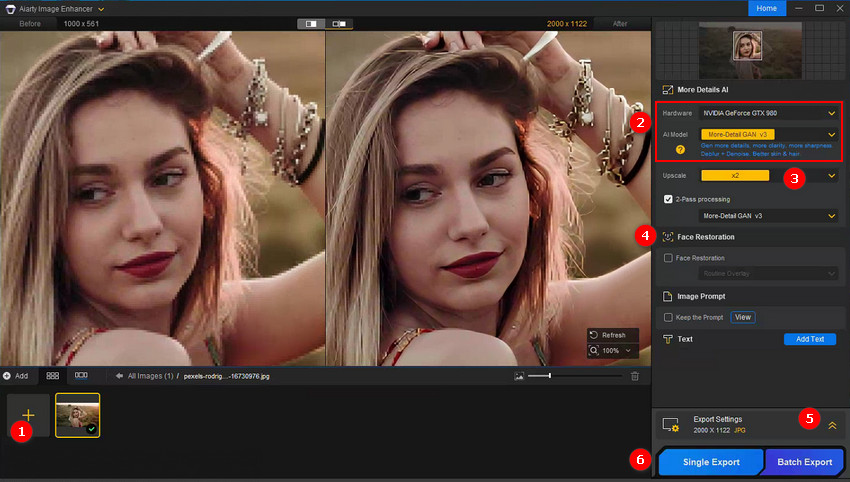Click the Single Export button
Viewport: 850px width, 482px height.
pos(710,462)
